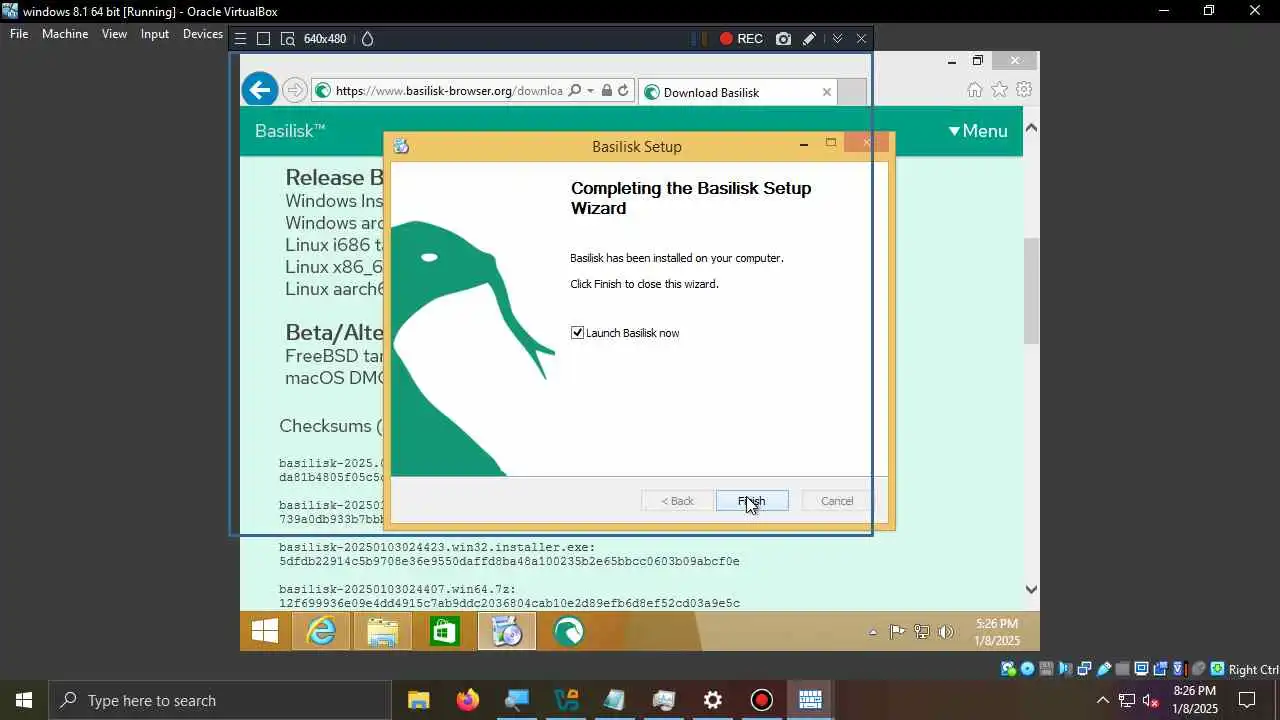Open VirtualBox View menu
This screenshot has height=720, width=1280.
[114, 34]
